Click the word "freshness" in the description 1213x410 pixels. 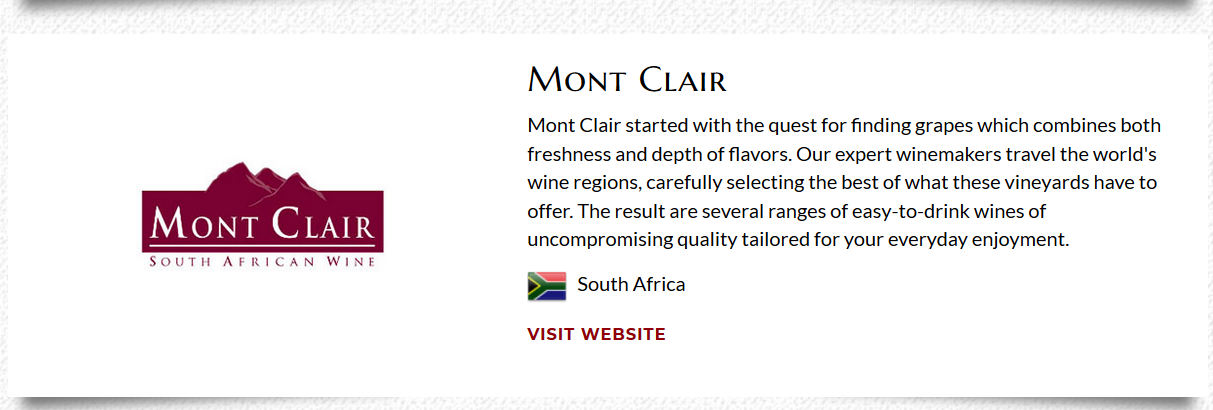point(569,154)
